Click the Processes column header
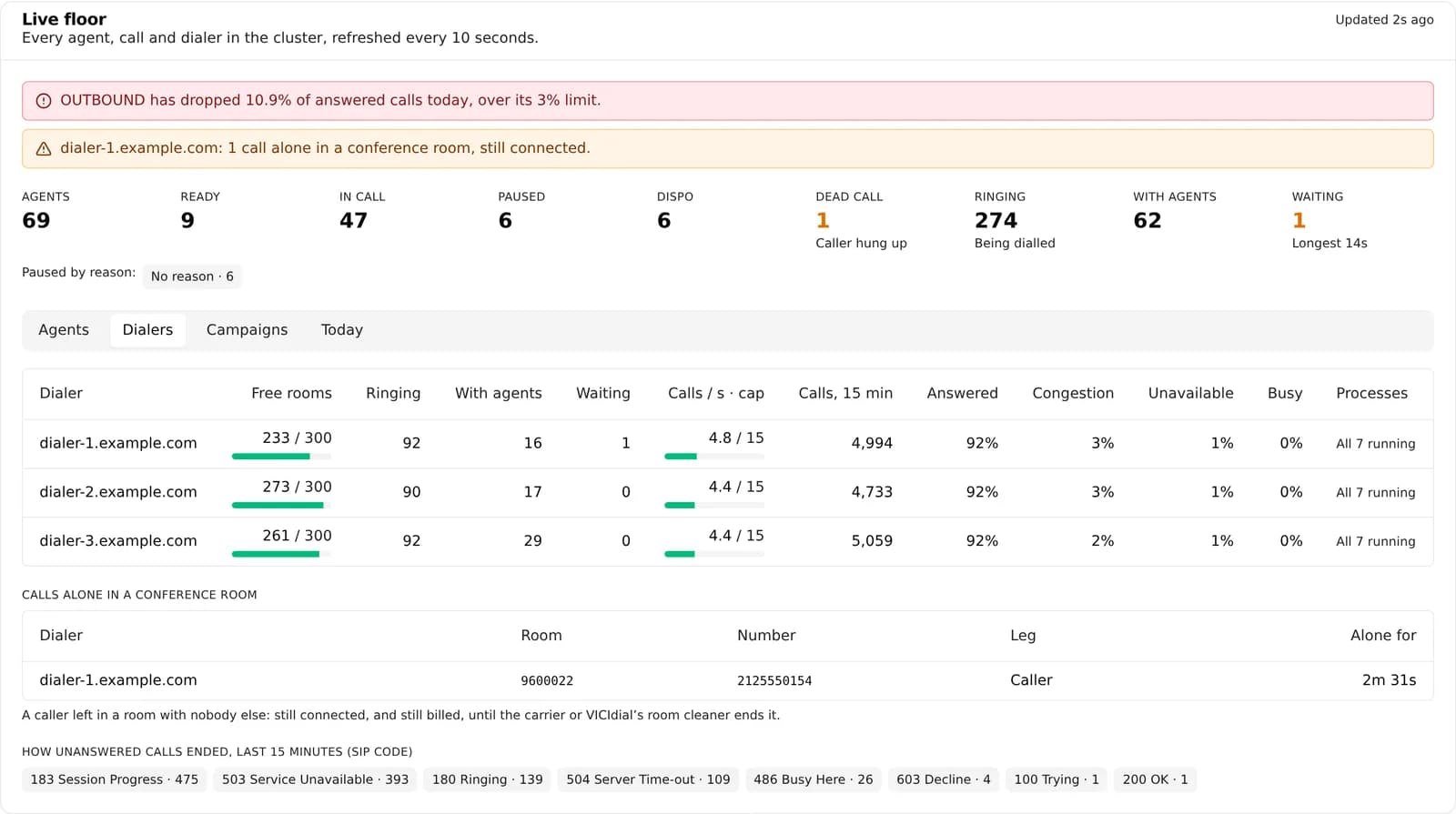 click(1371, 394)
